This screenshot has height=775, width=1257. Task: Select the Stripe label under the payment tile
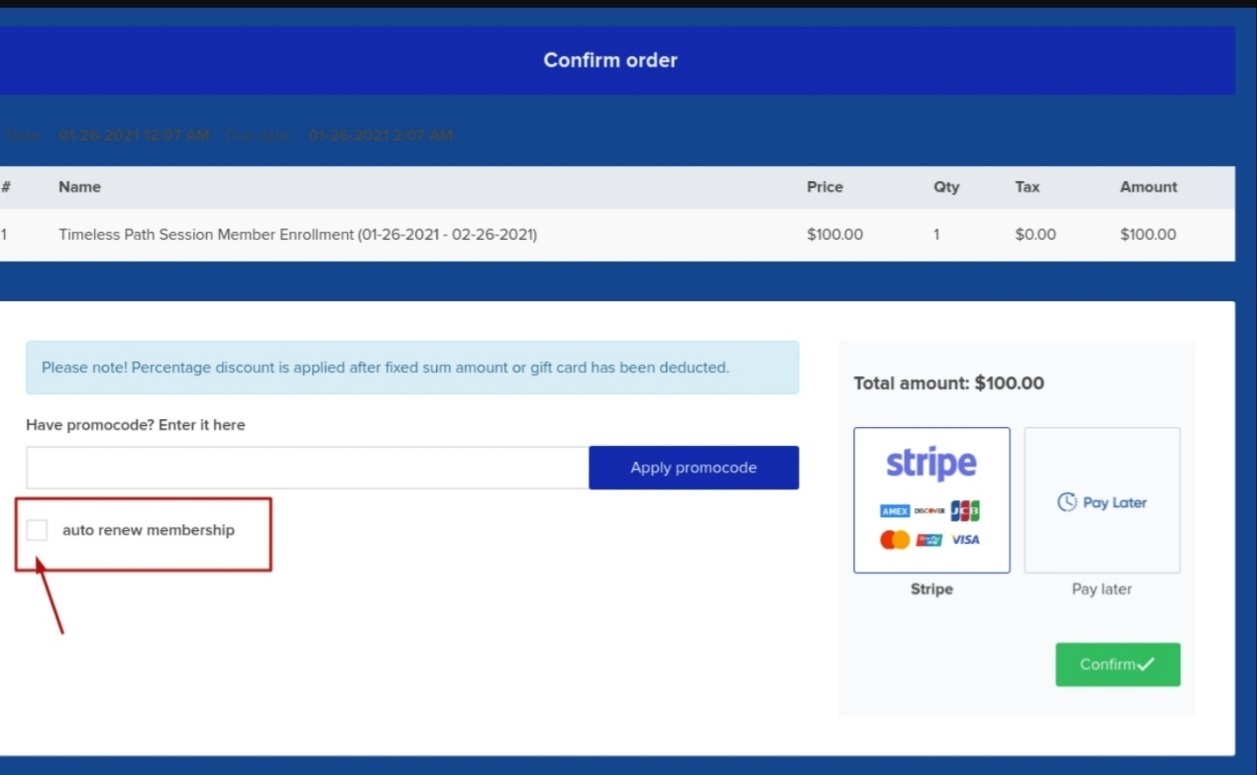(931, 589)
